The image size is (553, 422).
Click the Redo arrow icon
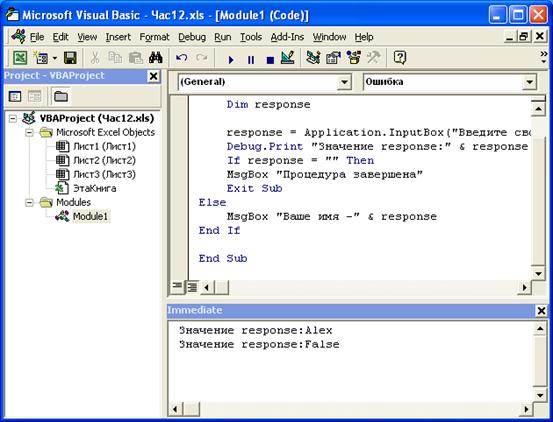coord(202,58)
